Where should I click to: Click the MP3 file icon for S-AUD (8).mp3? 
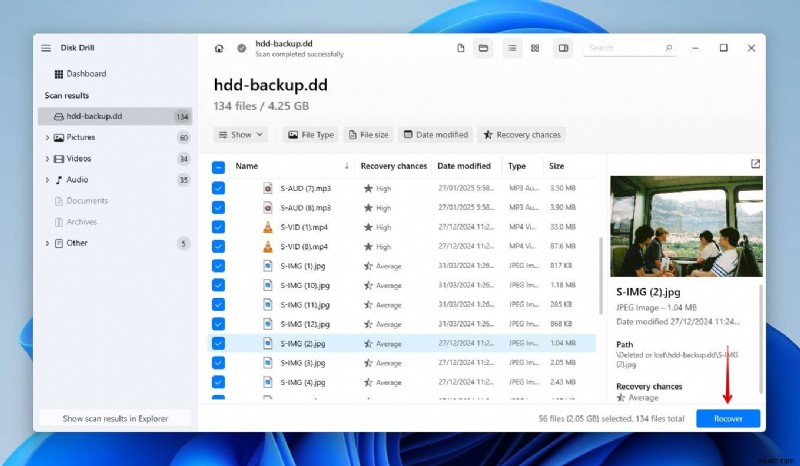click(x=267, y=208)
